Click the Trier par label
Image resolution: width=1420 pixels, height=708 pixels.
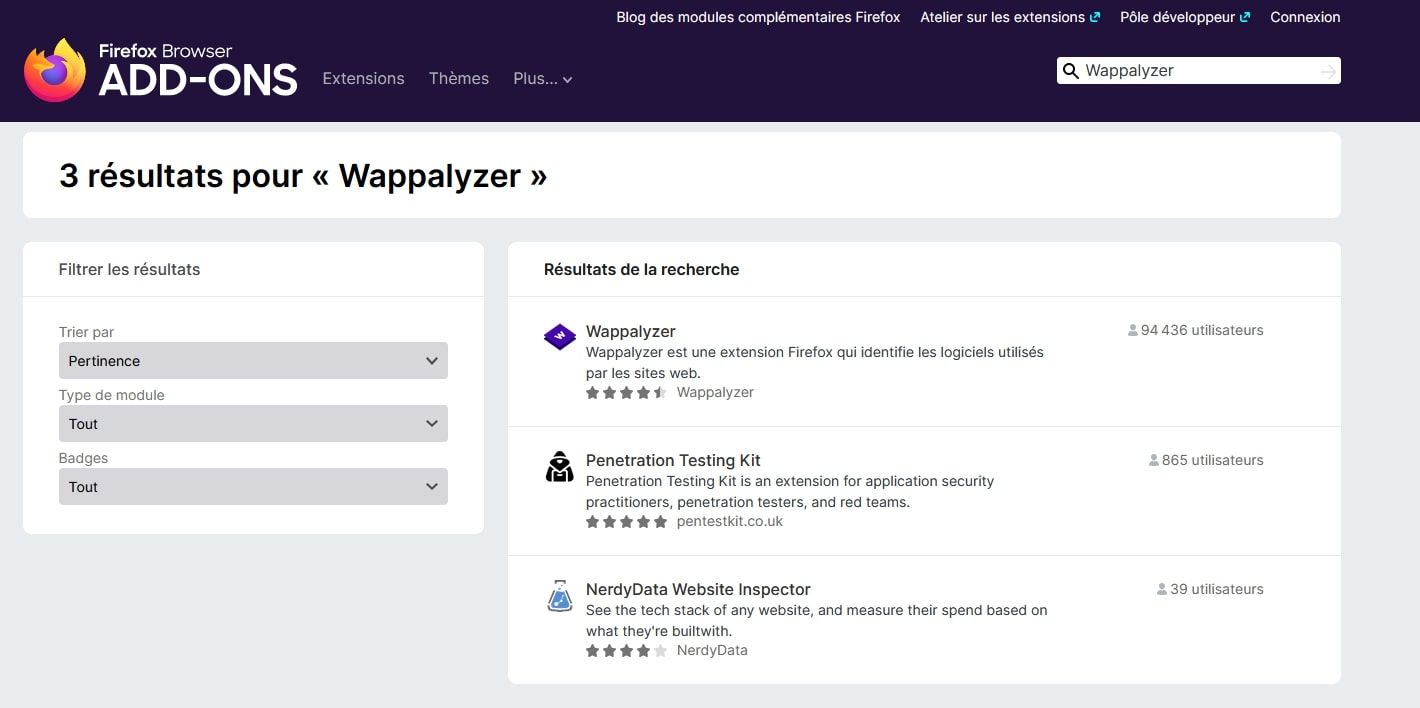87,332
